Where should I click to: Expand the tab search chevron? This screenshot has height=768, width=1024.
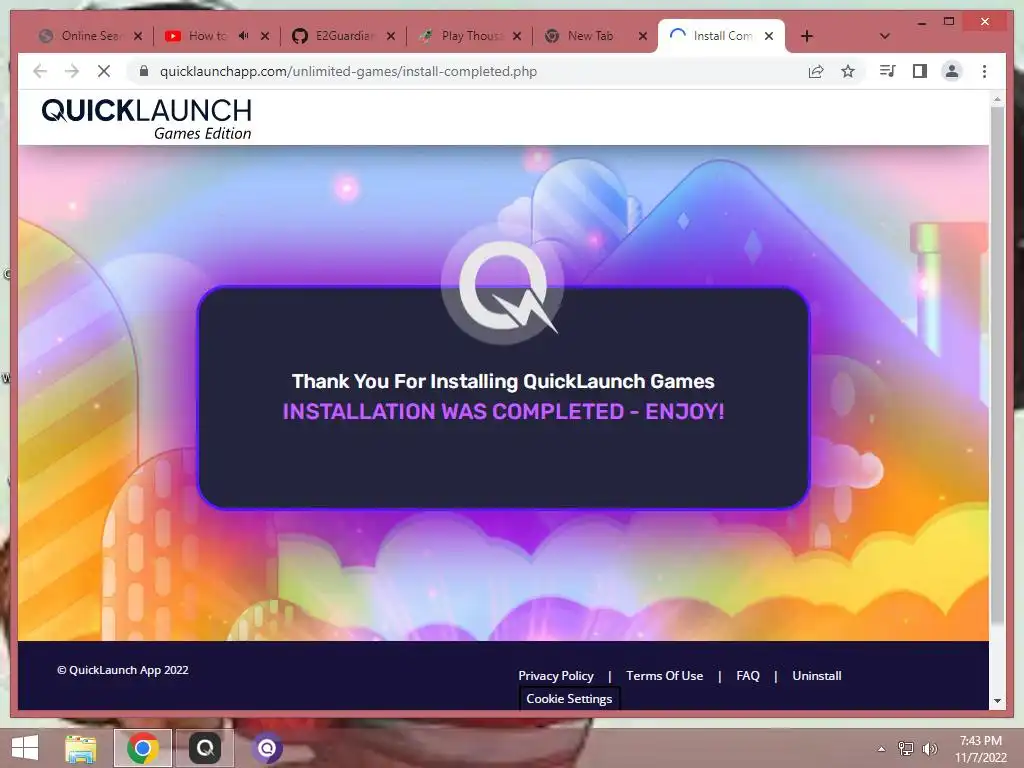click(885, 36)
